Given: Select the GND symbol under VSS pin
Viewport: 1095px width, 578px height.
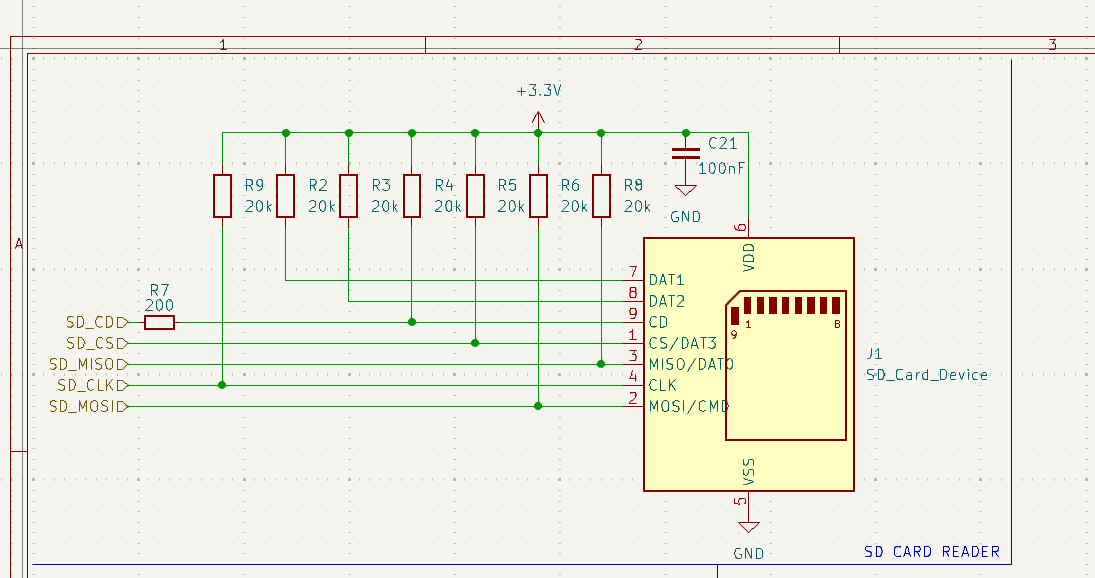Looking at the screenshot, I should [x=748, y=526].
